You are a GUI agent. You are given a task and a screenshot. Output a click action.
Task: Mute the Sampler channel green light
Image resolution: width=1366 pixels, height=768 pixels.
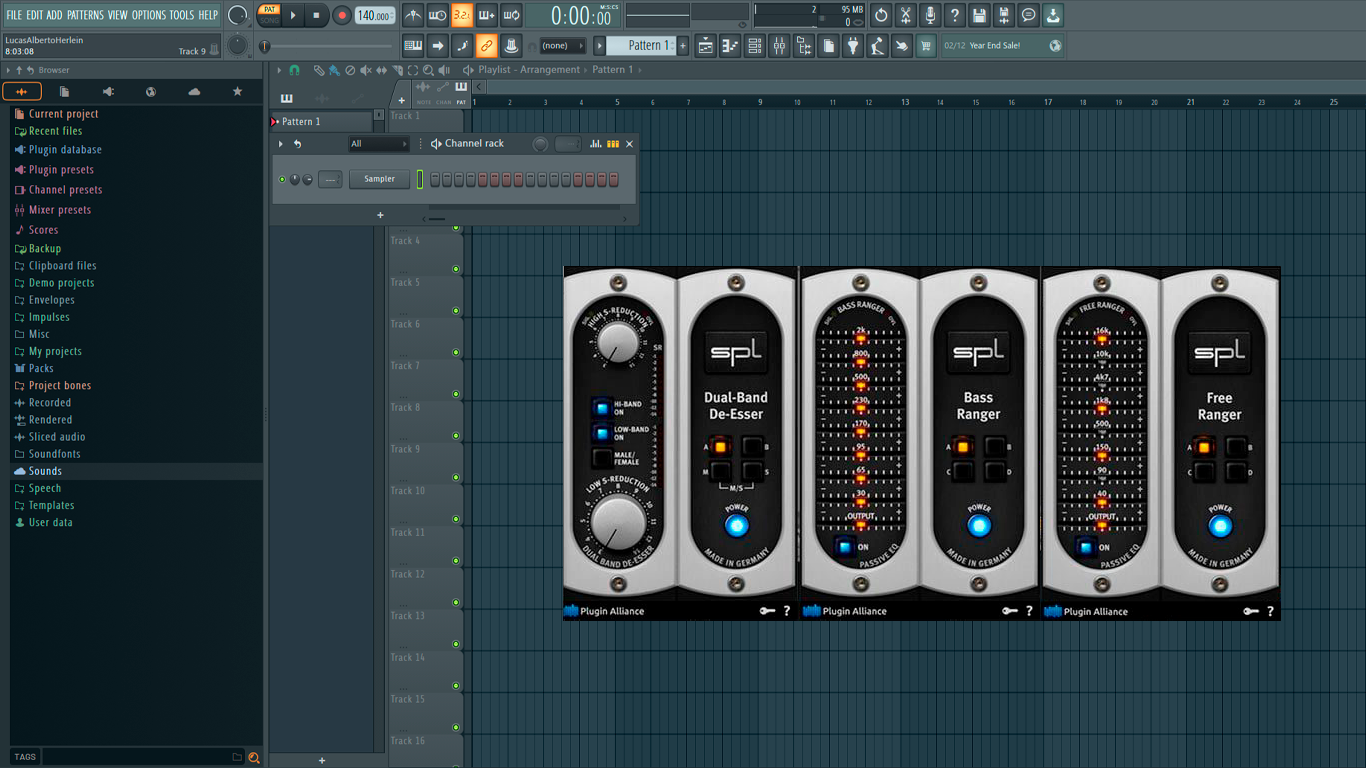coord(282,179)
